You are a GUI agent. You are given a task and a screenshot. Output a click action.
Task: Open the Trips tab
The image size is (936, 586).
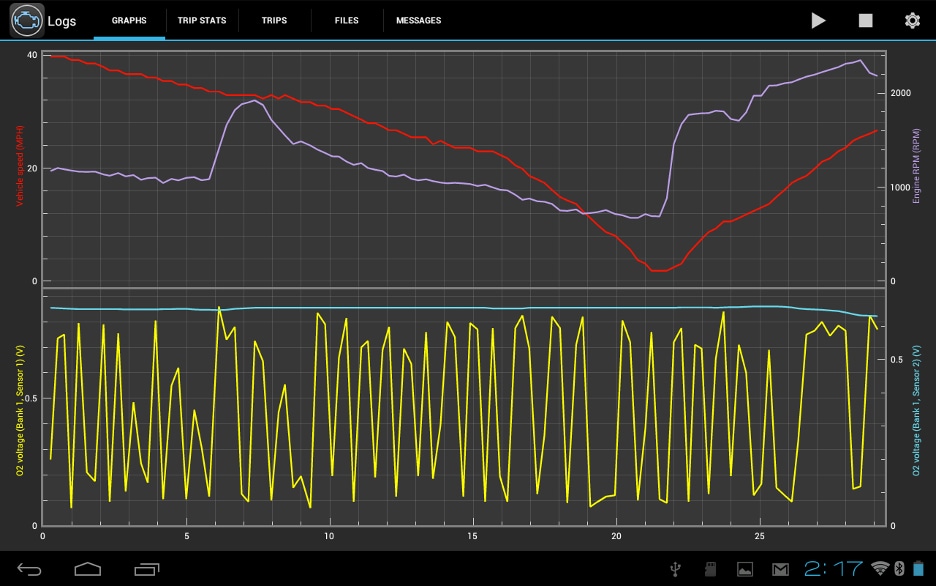(x=274, y=20)
